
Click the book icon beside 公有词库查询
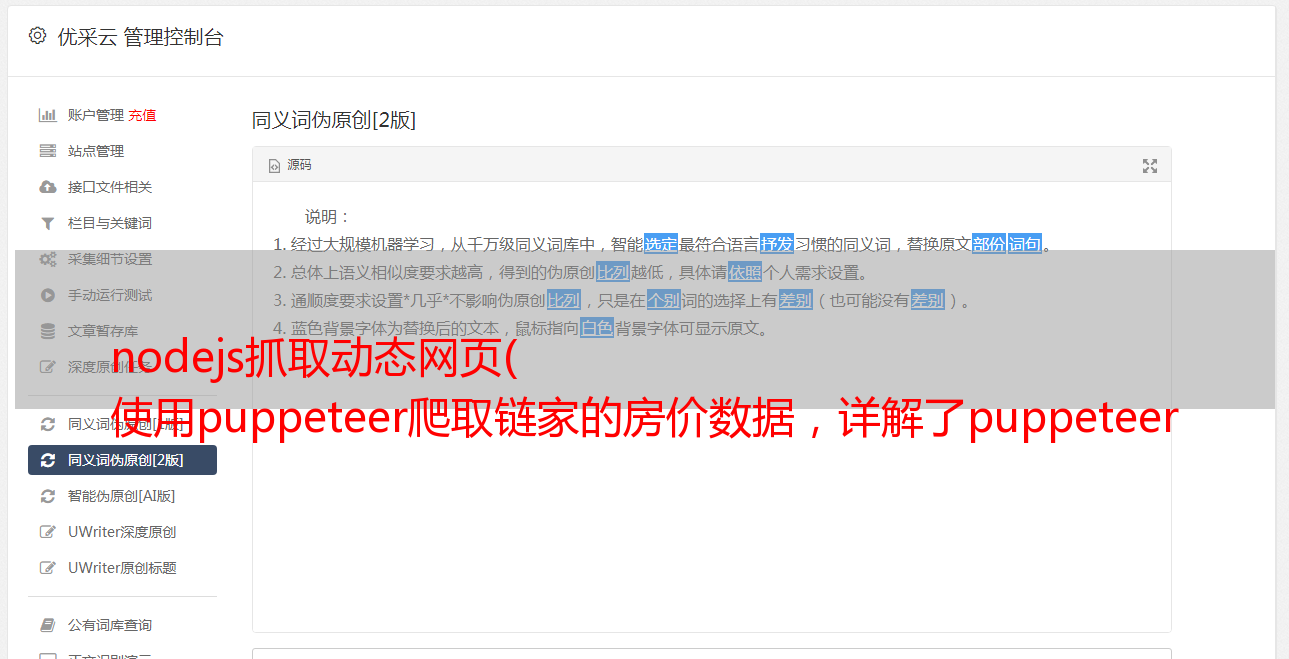pyautogui.click(x=47, y=625)
